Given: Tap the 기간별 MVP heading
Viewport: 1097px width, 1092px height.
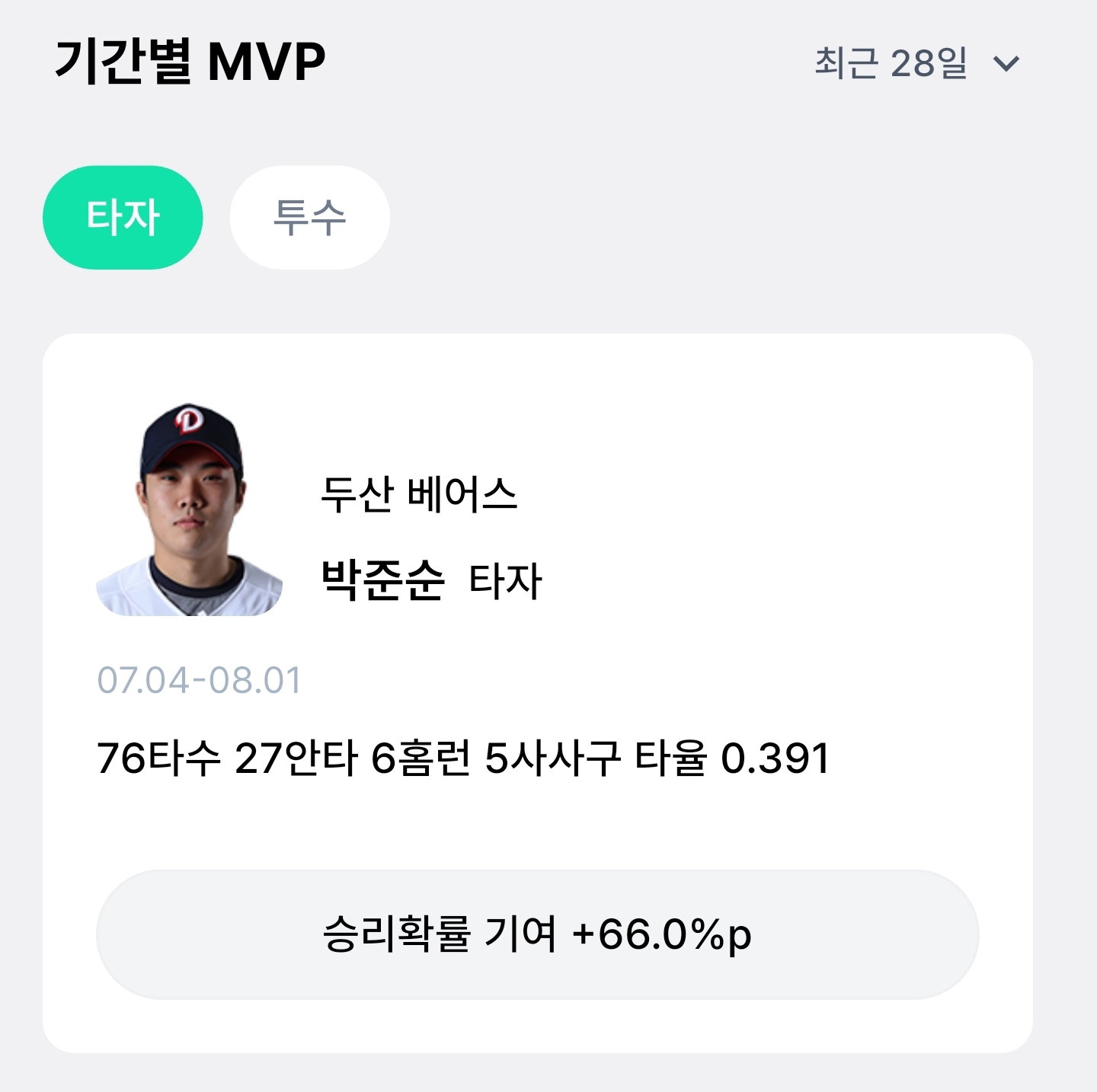Looking at the screenshot, I should coord(190,61).
